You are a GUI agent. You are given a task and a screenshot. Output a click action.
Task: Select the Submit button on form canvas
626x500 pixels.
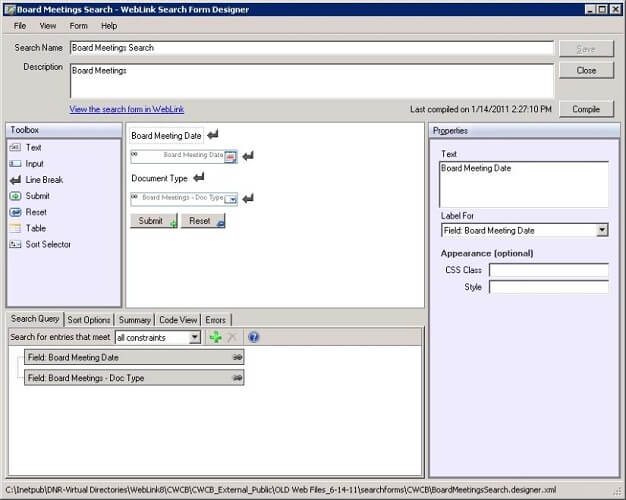pos(154,221)
